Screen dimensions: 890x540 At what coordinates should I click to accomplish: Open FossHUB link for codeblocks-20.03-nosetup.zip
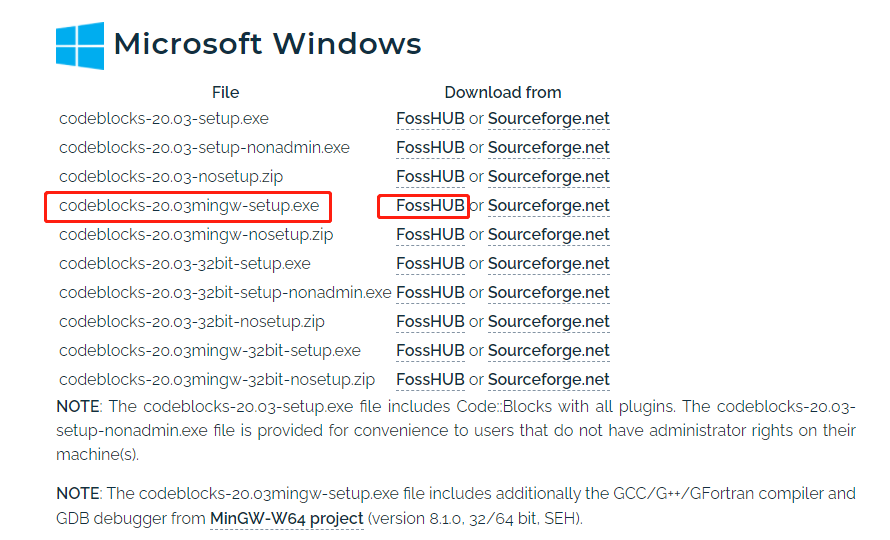coord(430,177)
